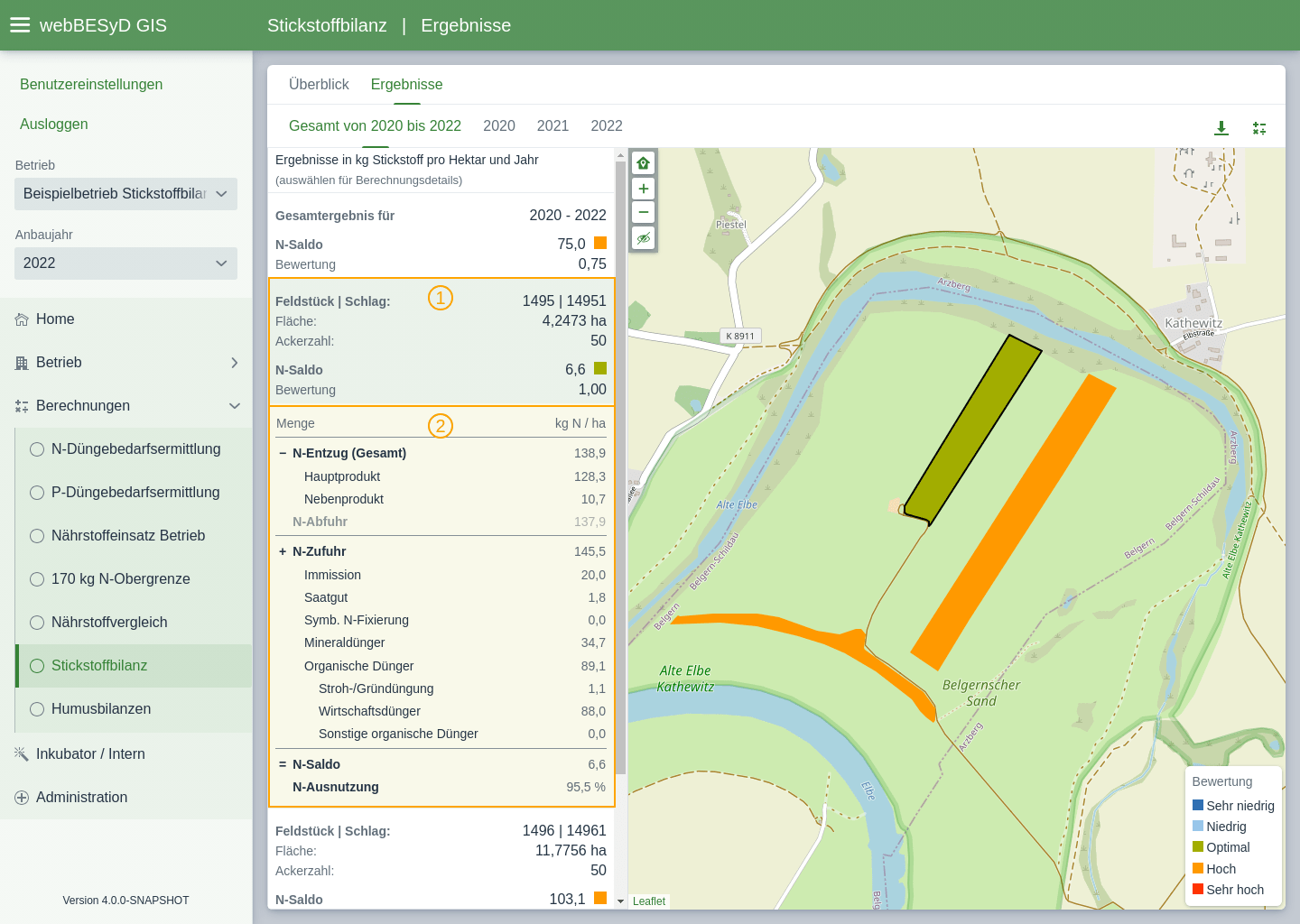Open Benutzereinstellungen link
This screenshot has width=1300, height=924.
(91, 84)
